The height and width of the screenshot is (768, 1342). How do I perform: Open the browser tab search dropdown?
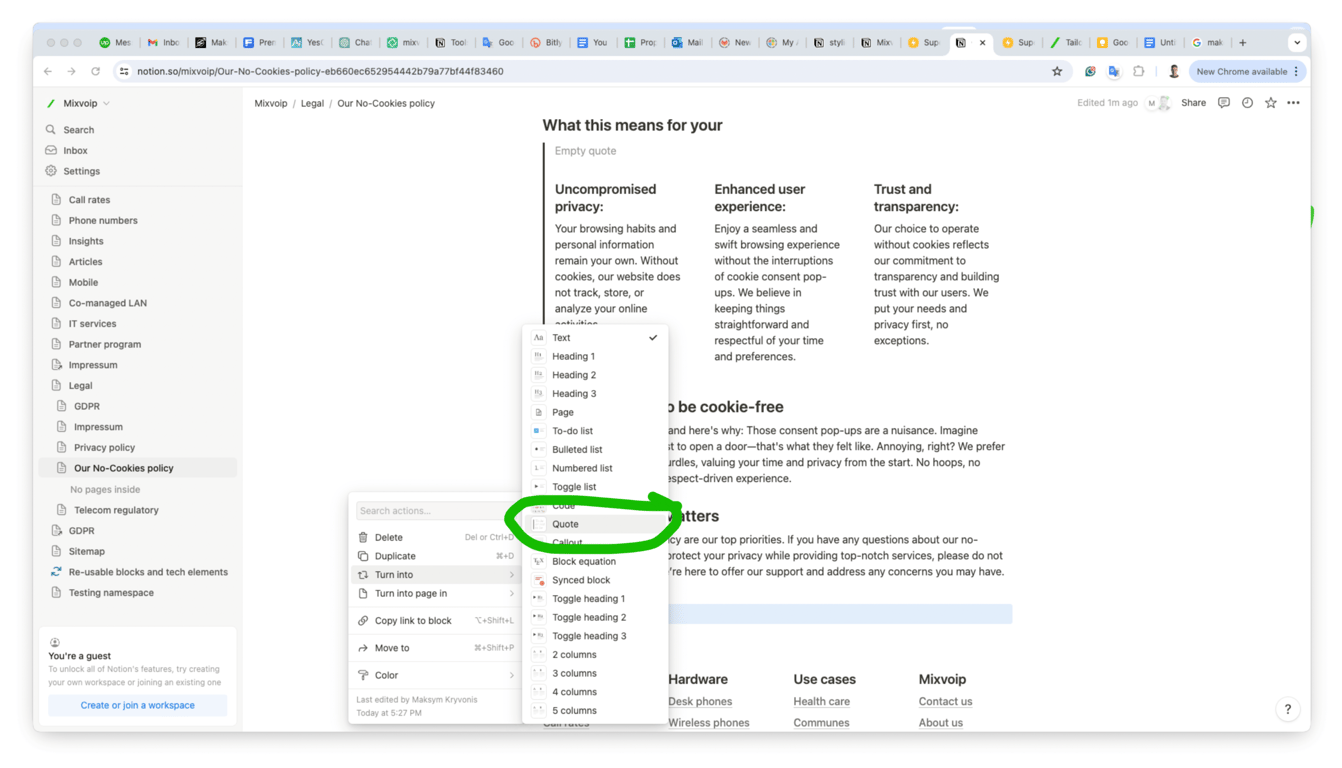pos(1297,43)
